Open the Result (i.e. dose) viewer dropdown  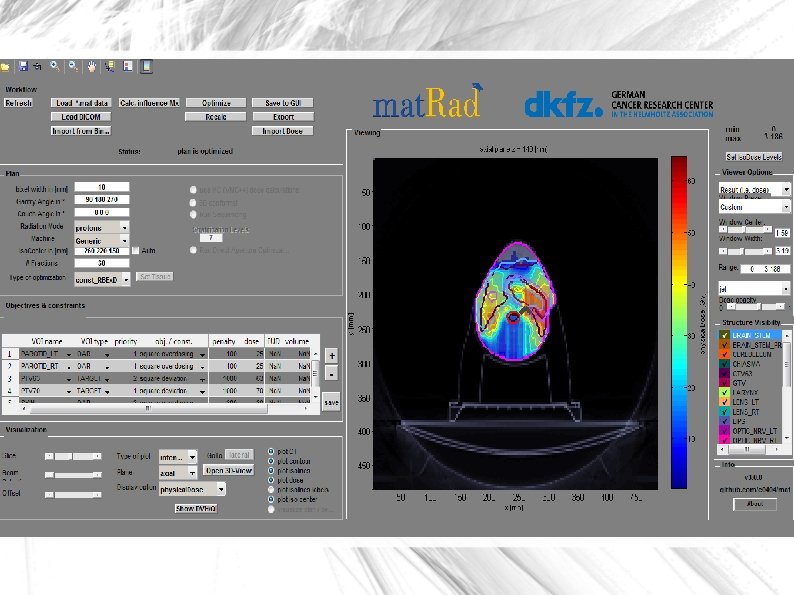pos(755,189)
